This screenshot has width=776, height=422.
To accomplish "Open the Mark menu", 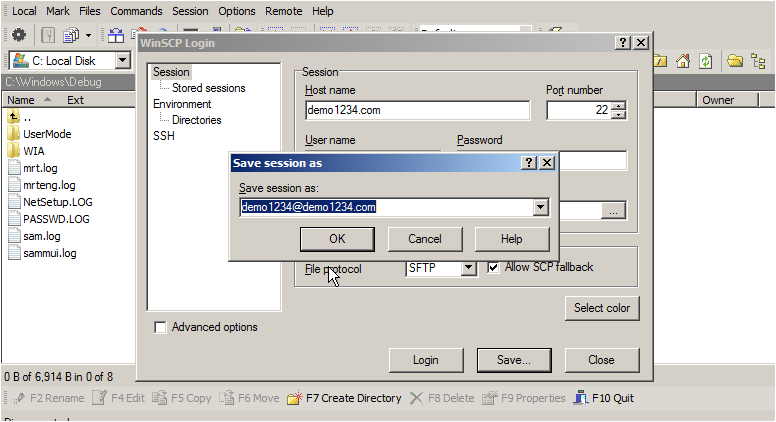I will [x=58, y=11].
